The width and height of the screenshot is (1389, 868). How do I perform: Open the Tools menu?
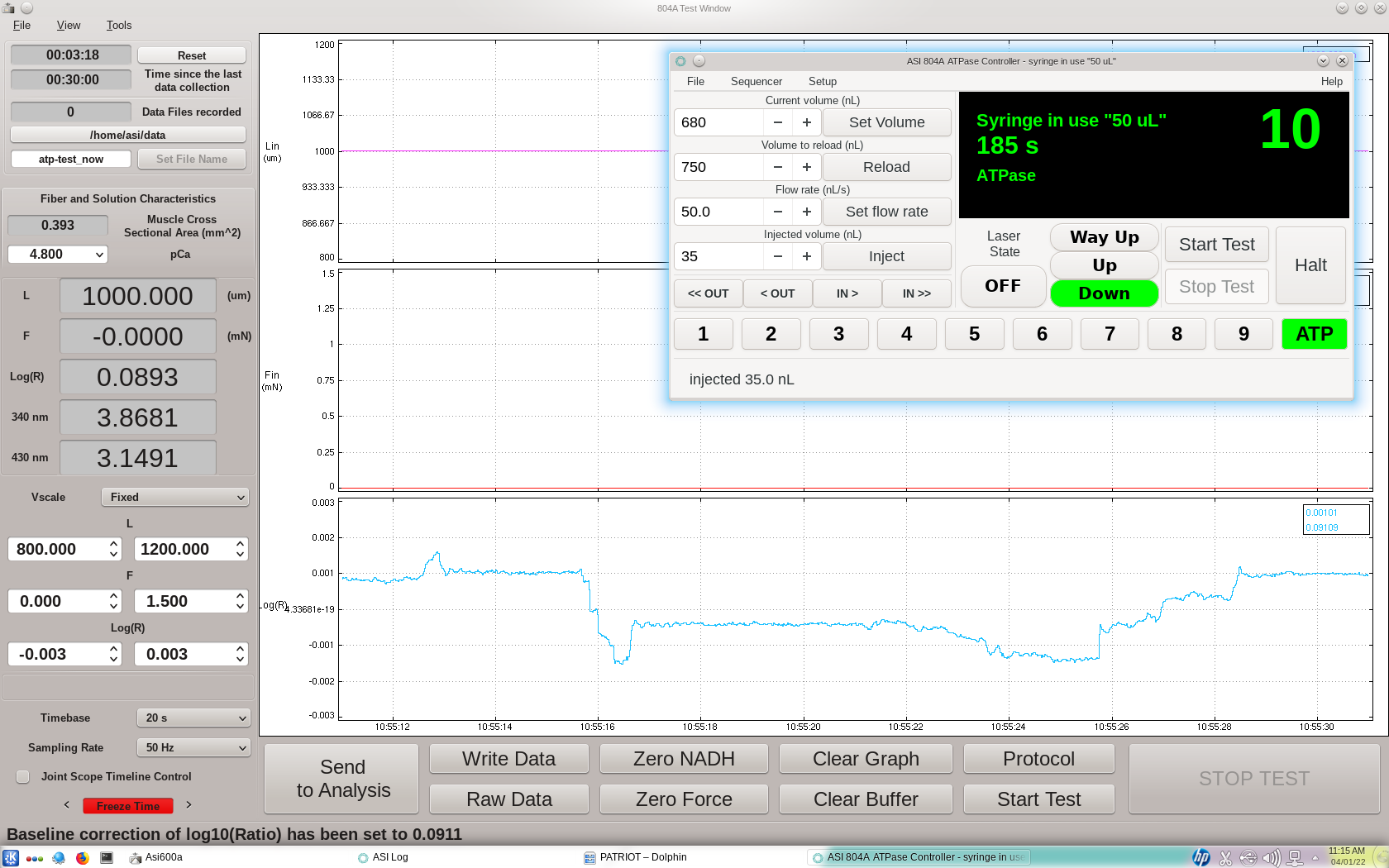pyautogui.click(x=119, y=25)
